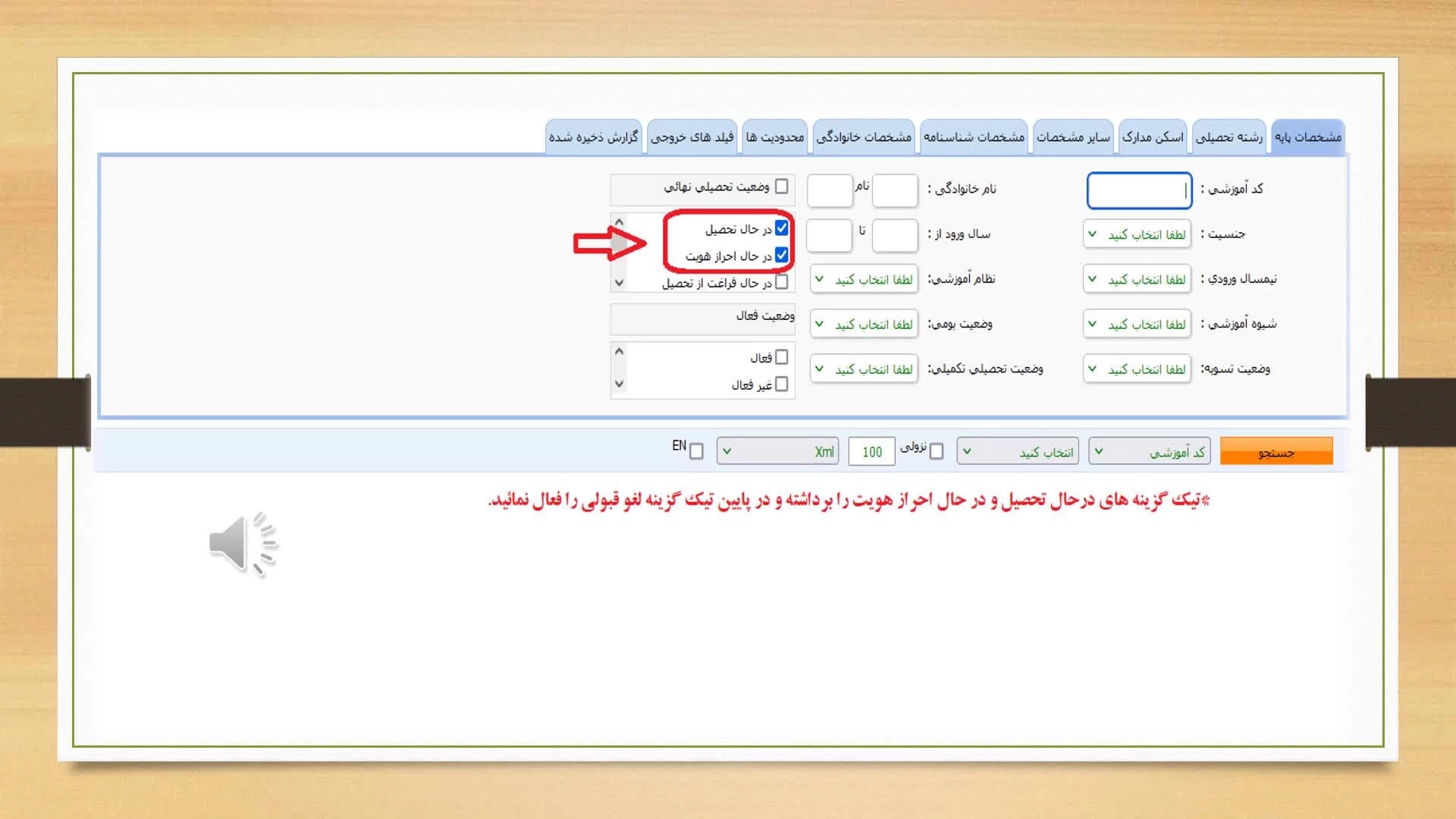Screen dimensions: 1456x819
Task: Tick the EN checkbox
Action: point(696,452)
